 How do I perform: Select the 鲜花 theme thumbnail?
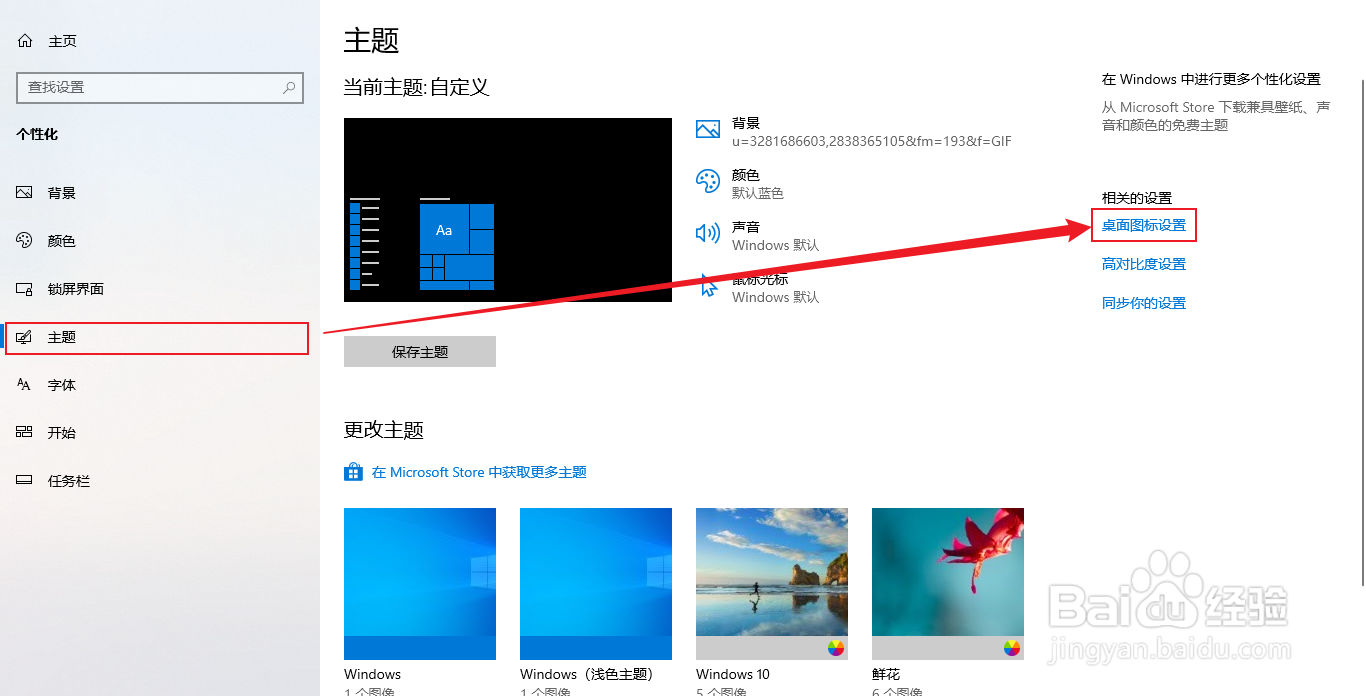948,584
